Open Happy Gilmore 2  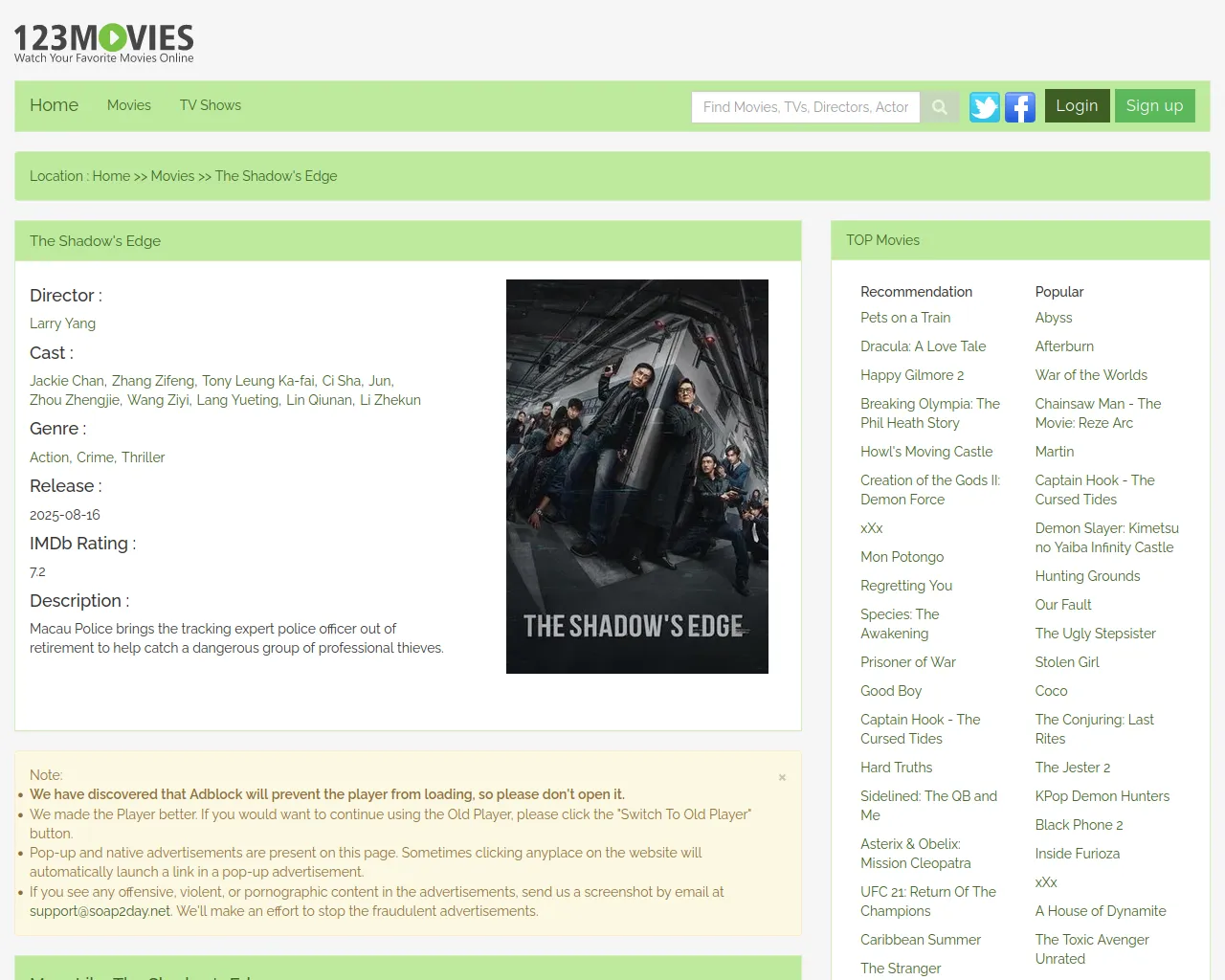tap(912, 375)
